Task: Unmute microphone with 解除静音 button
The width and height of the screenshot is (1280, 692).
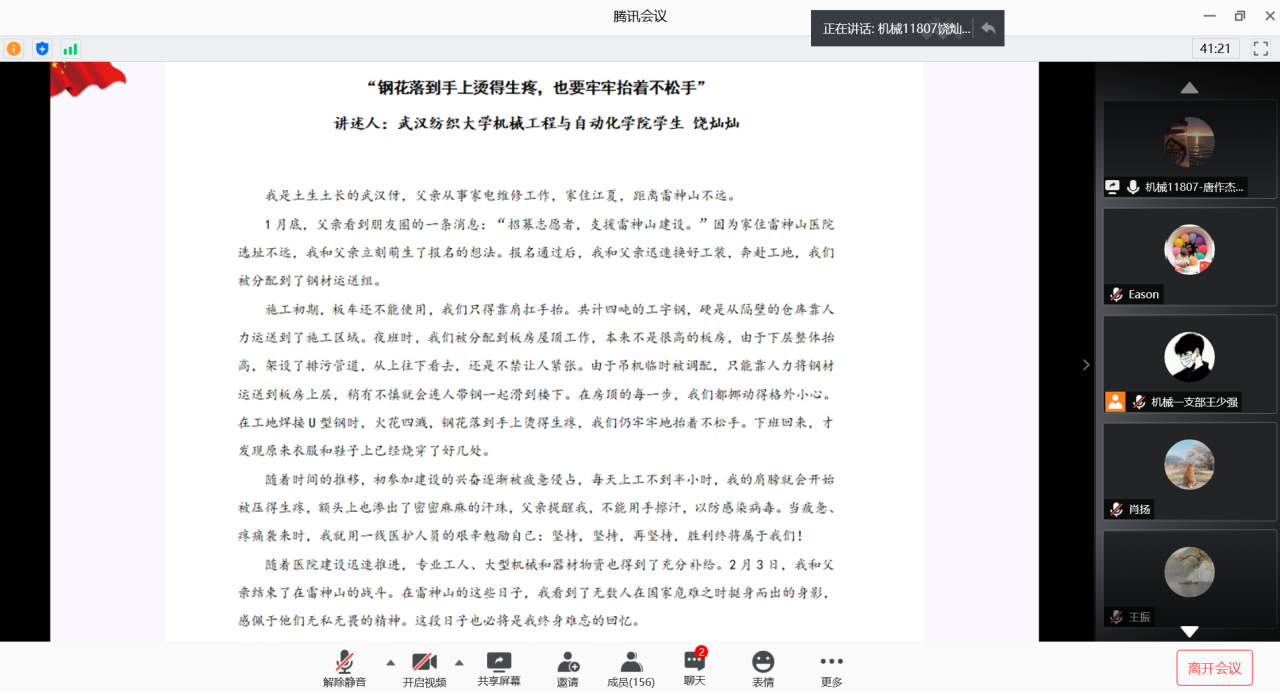Action: (x=344, y=667)
